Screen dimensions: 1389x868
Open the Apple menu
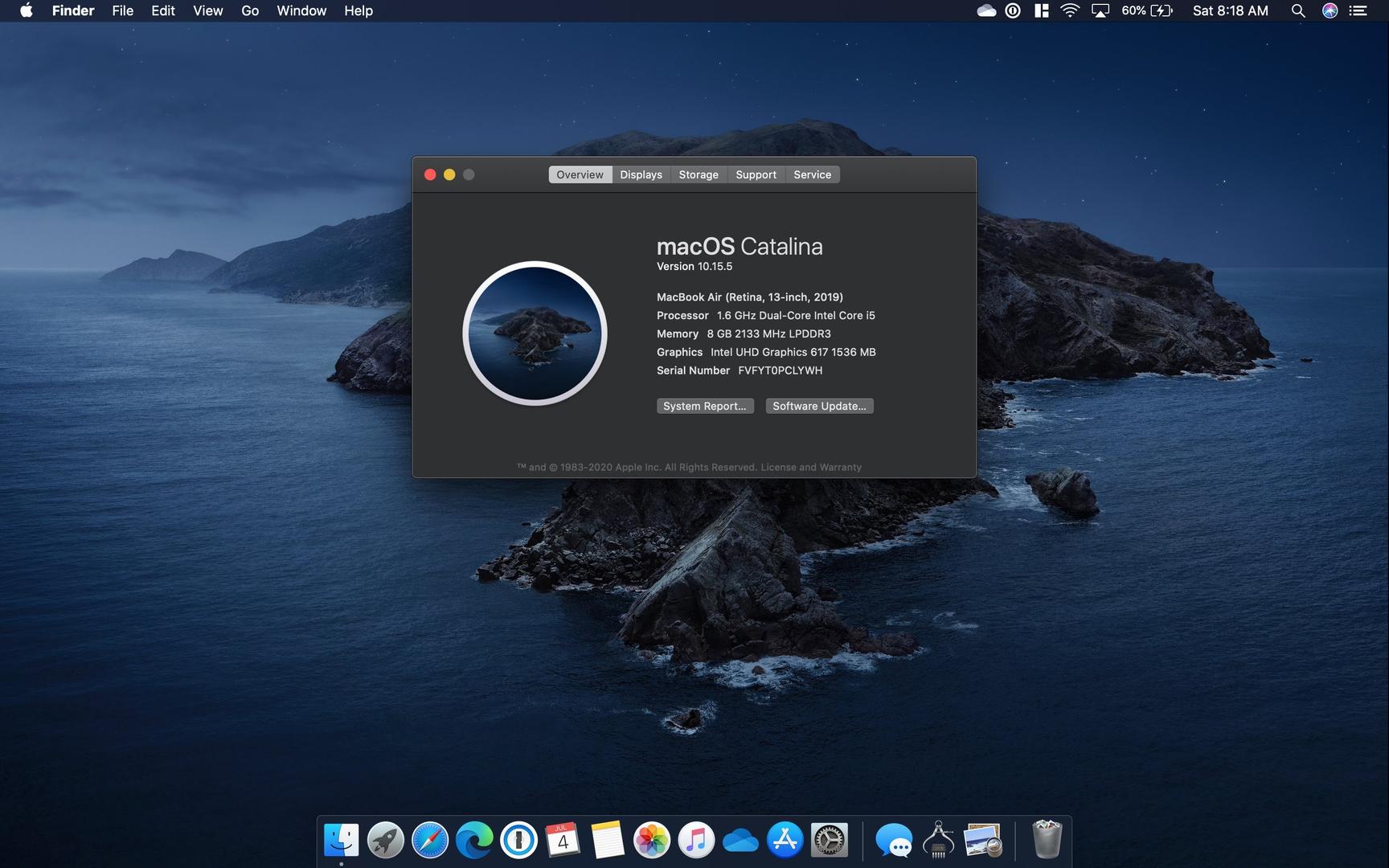26,10
